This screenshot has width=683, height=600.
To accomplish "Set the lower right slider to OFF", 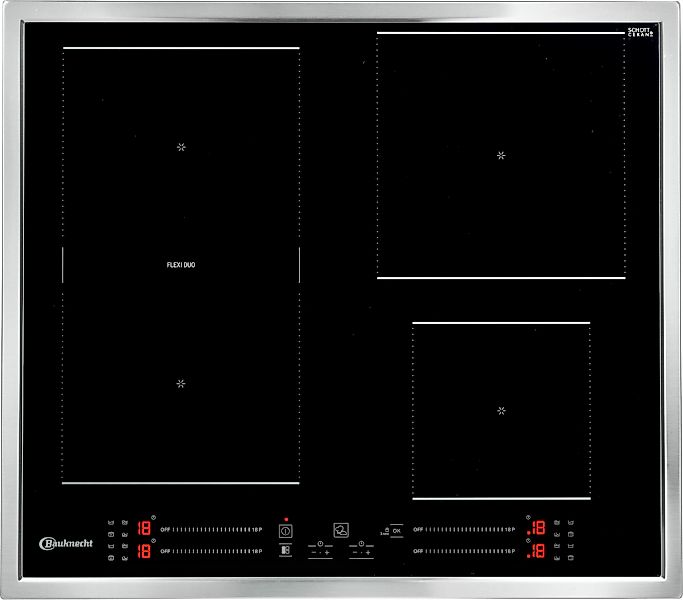I will click(x=418, y=551).
